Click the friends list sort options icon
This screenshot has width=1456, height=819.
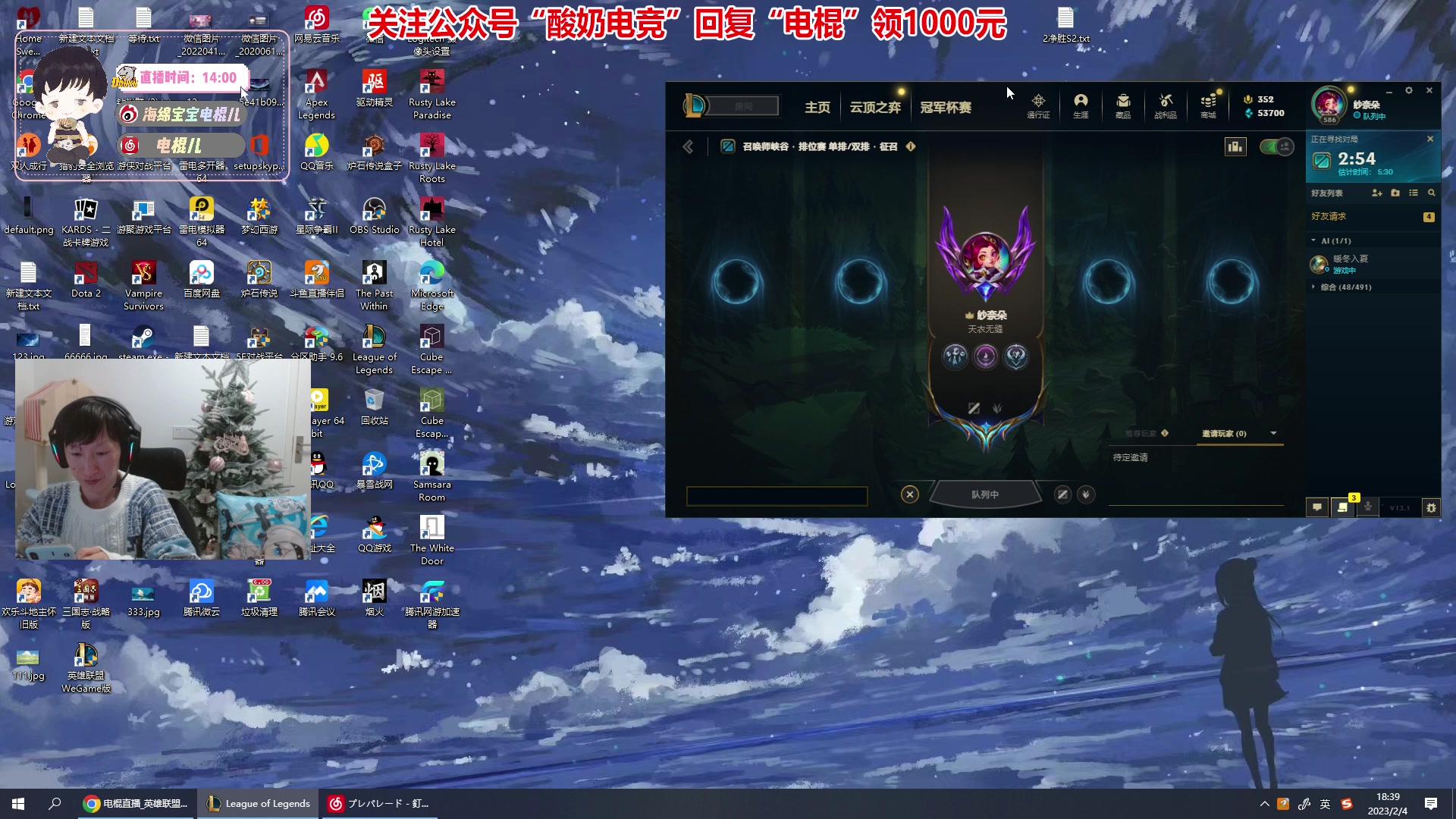point(1414,193)
